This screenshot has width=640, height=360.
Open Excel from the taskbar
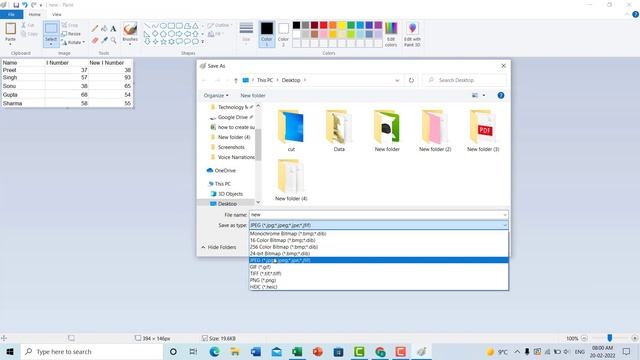(x=297, y=351)
